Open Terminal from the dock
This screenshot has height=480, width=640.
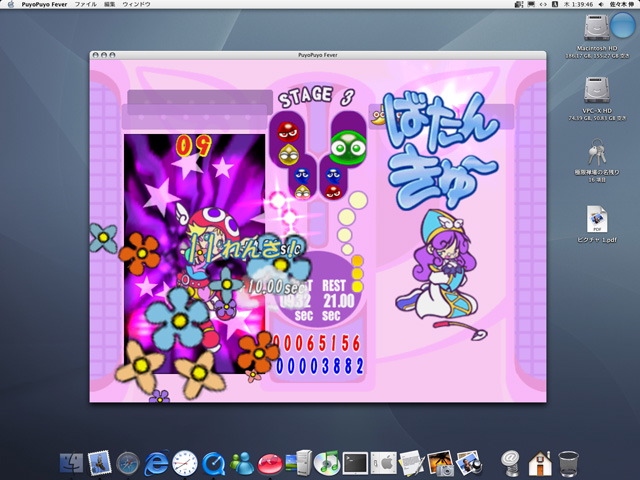click(x=355, y=463)
